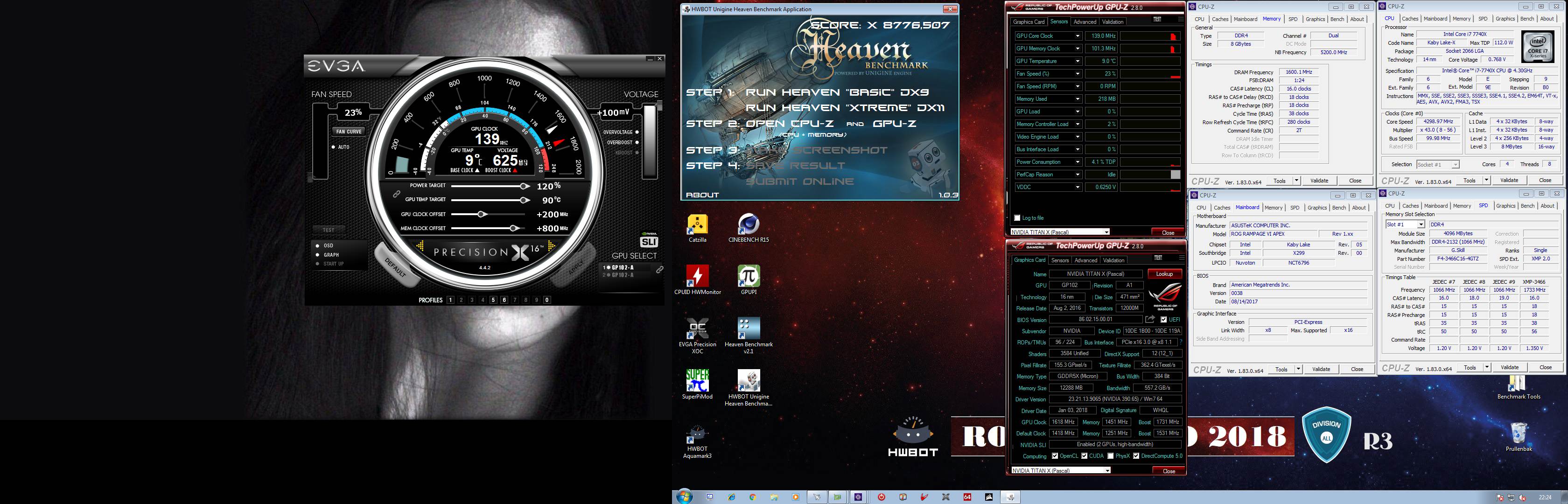Switch to Validation tab in GPU-Z Sensors window
This screenshot has height=504, width=1568.
coord(1113,22)
